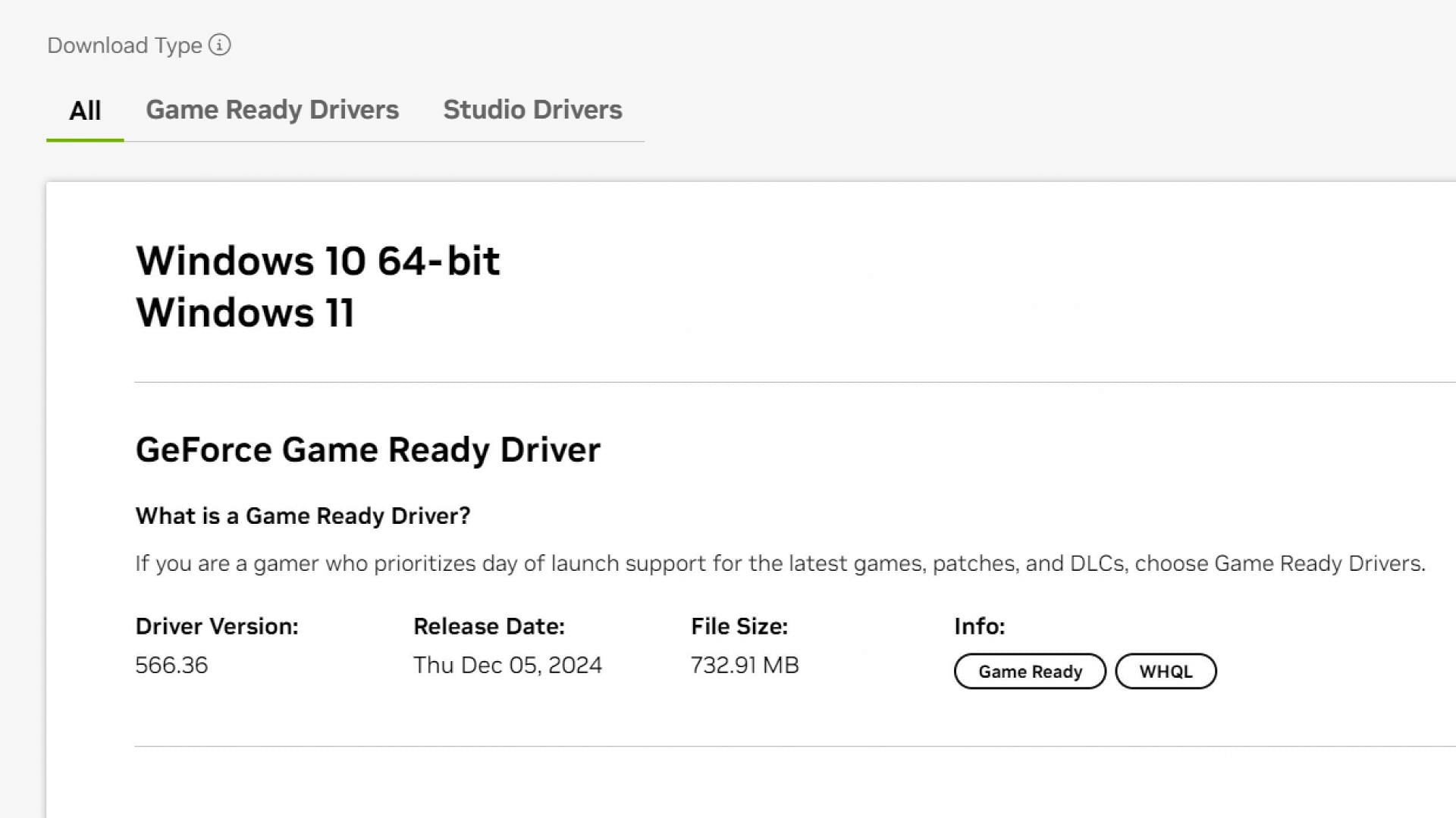Viewport: 1456px width, 818px height.
Task: Click the Info: label
Action: pos(979,626)
